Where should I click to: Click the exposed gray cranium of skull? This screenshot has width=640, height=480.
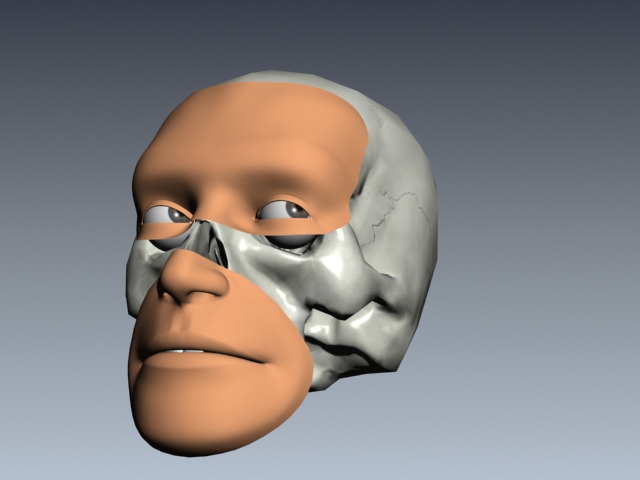pos(400,150)
